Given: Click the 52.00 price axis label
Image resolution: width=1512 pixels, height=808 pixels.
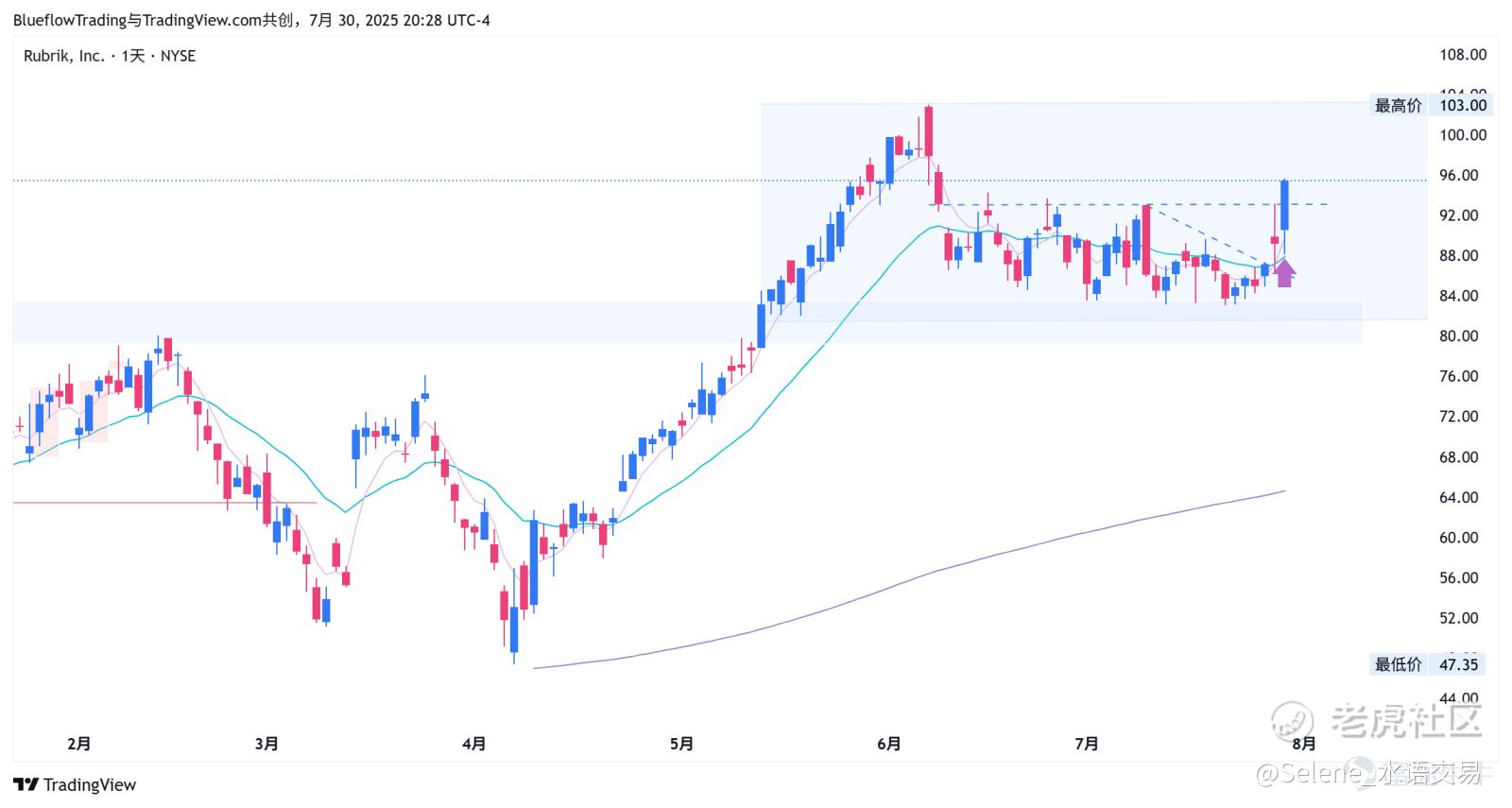Looking at the screenshot, I should click(1459, 618).
